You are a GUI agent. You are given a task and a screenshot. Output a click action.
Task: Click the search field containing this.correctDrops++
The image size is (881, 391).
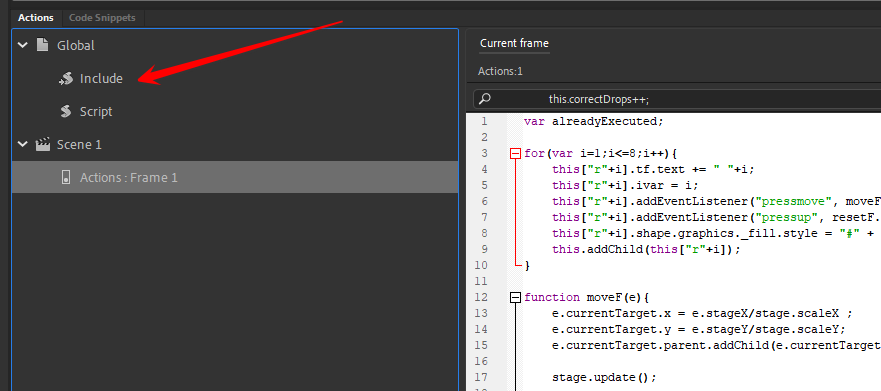[677, 99]
